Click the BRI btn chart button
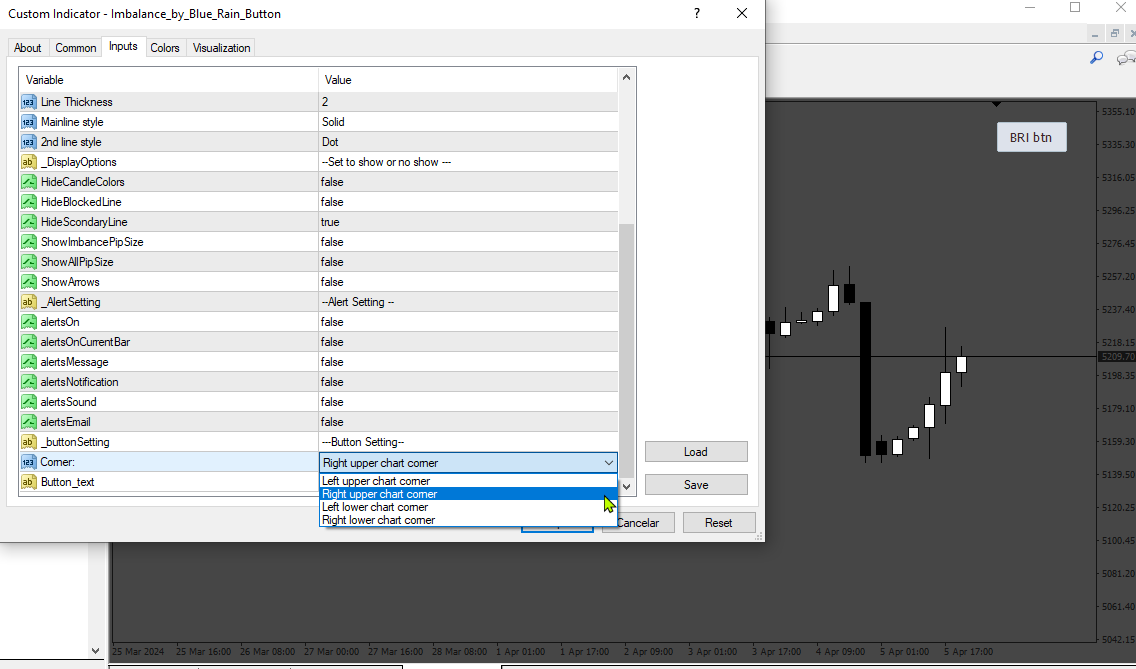The width and height of the screenshot is (1136, 669). tap(1031, 137)
